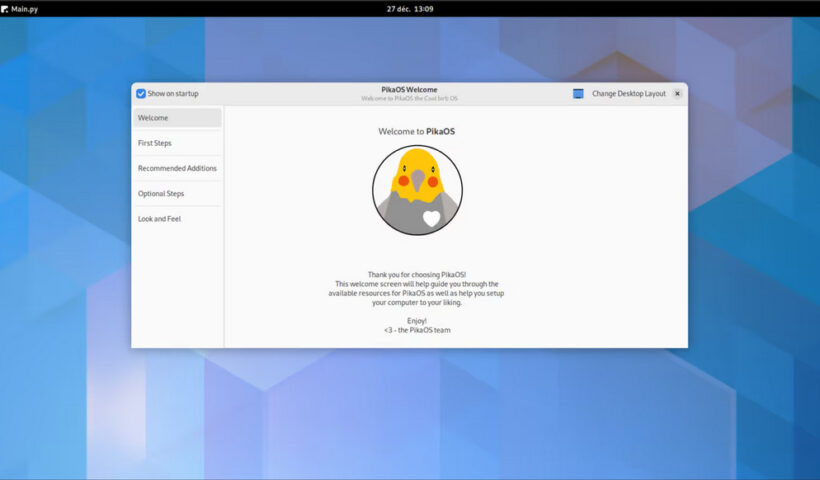The width and height of the screenshot is (820, 480).
Task: Click the 'Enjoy!' text line
Action: coord(417,321)
